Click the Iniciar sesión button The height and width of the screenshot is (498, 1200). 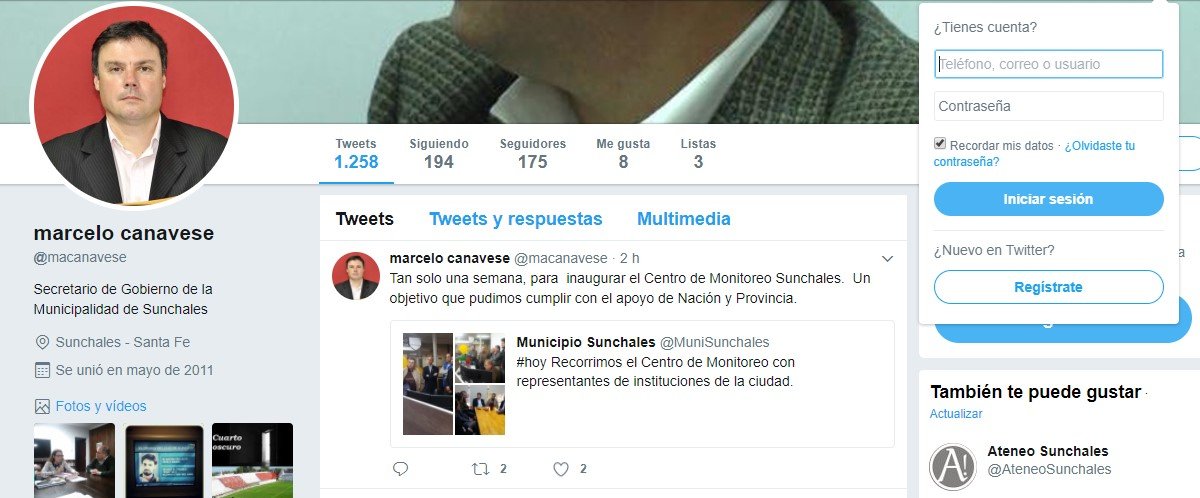click(x=1049, y=199)
